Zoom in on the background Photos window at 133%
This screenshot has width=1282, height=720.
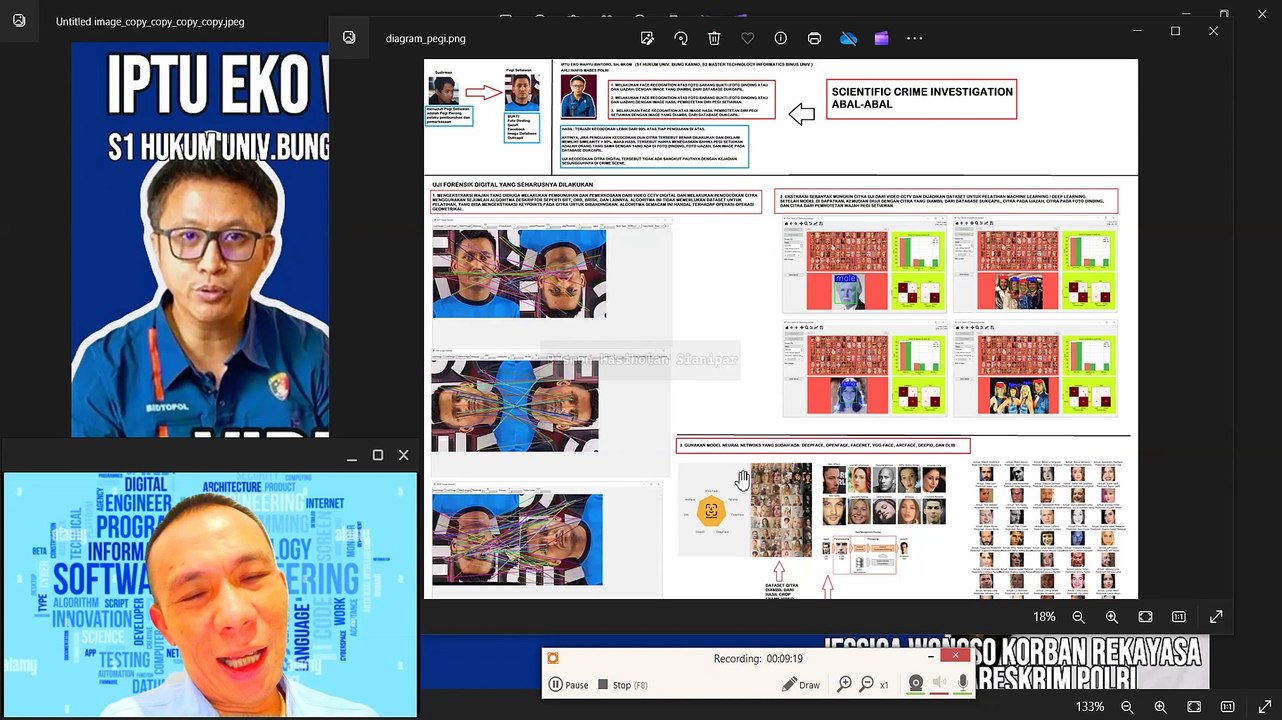(1160, 707)
